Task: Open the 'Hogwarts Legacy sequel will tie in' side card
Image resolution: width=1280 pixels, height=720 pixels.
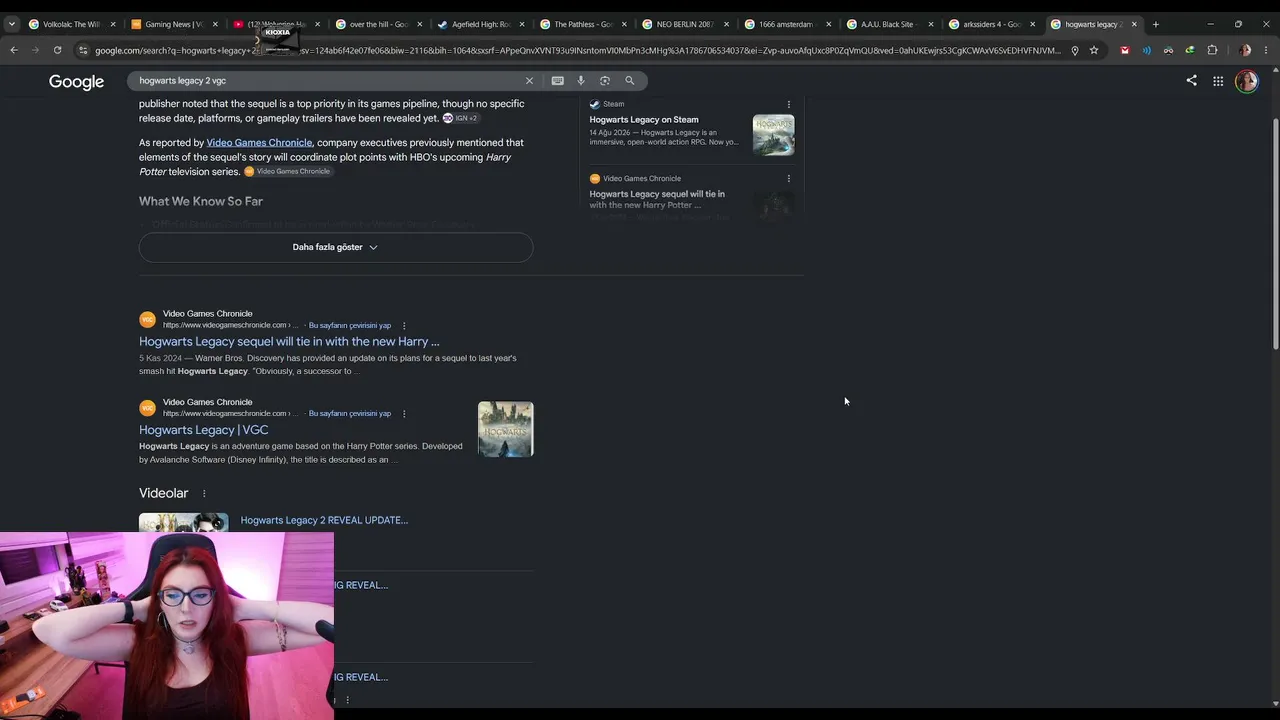Action: (657, 199)
